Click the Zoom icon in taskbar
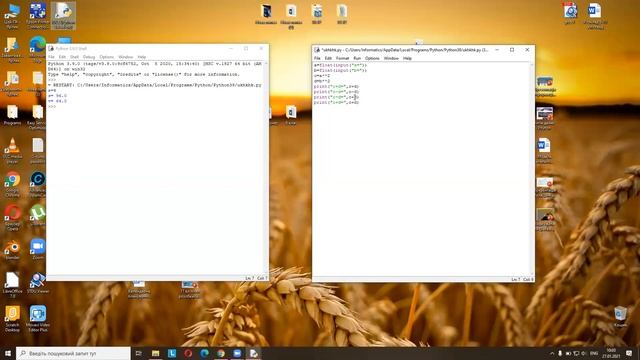The image size is (640, 360). 237,353
